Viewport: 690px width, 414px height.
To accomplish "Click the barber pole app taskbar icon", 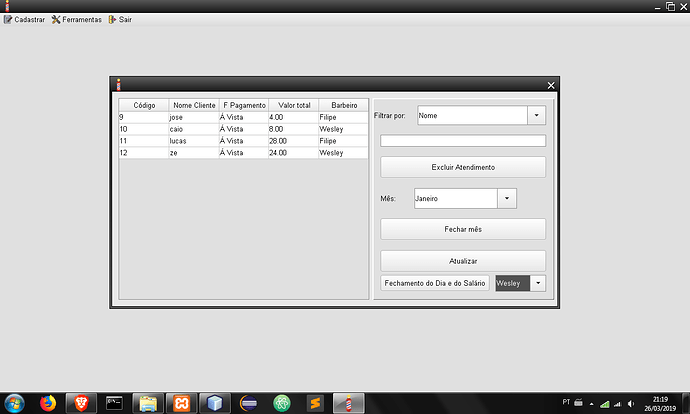I will pos(349,403).
